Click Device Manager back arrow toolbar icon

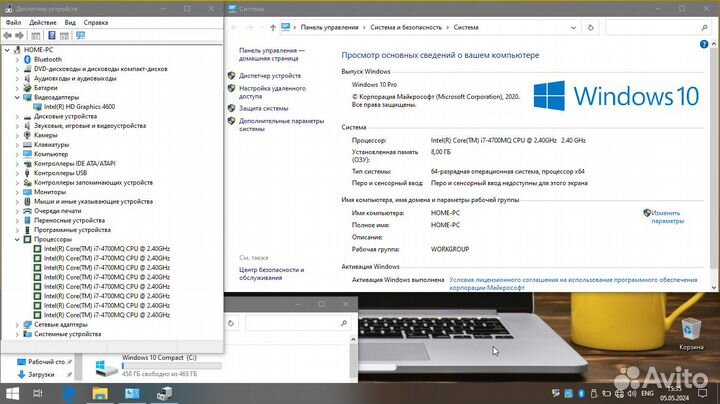coord(7,35)
